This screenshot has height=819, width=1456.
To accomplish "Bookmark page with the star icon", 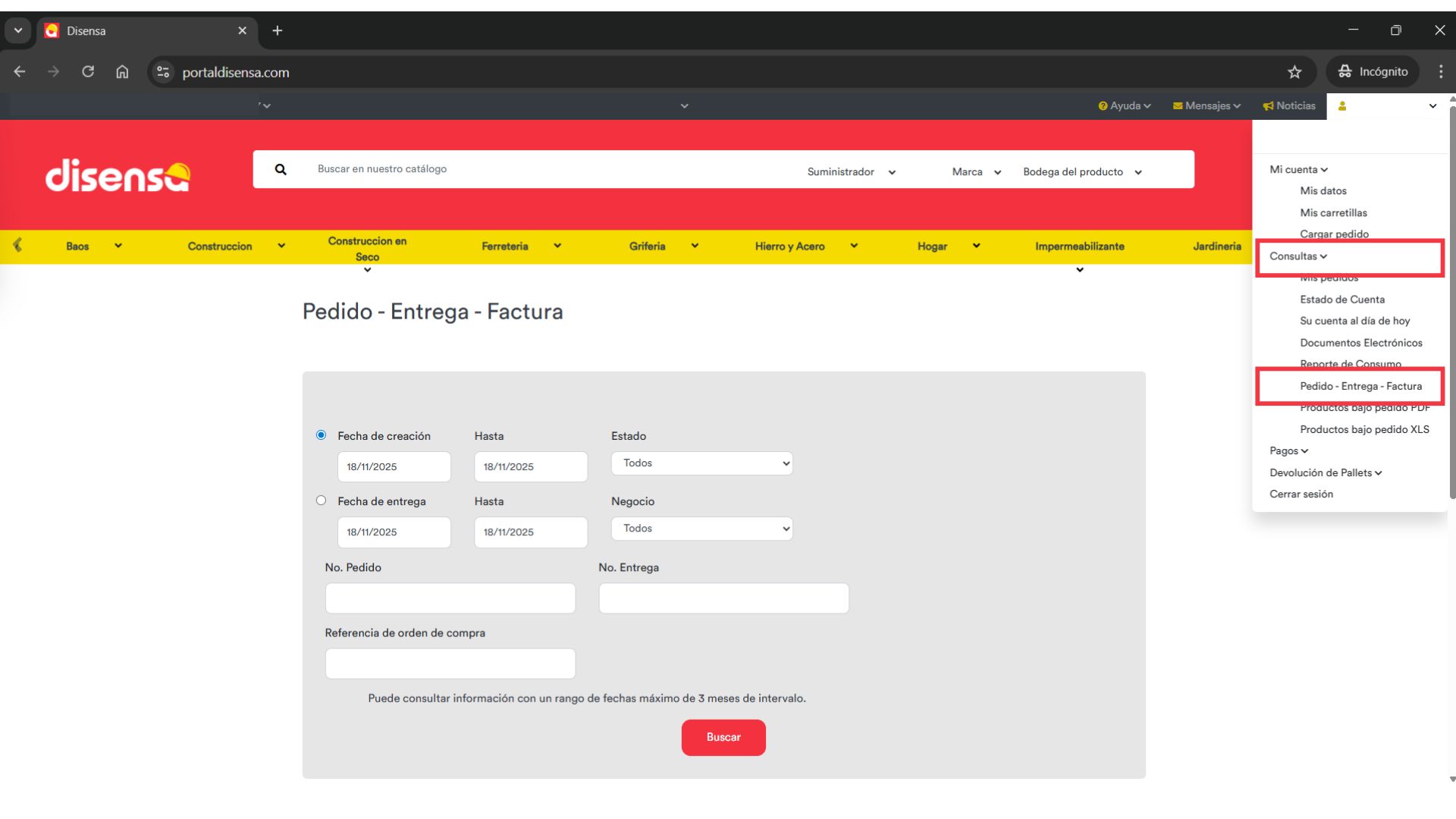I will [x=1294, y=72].
